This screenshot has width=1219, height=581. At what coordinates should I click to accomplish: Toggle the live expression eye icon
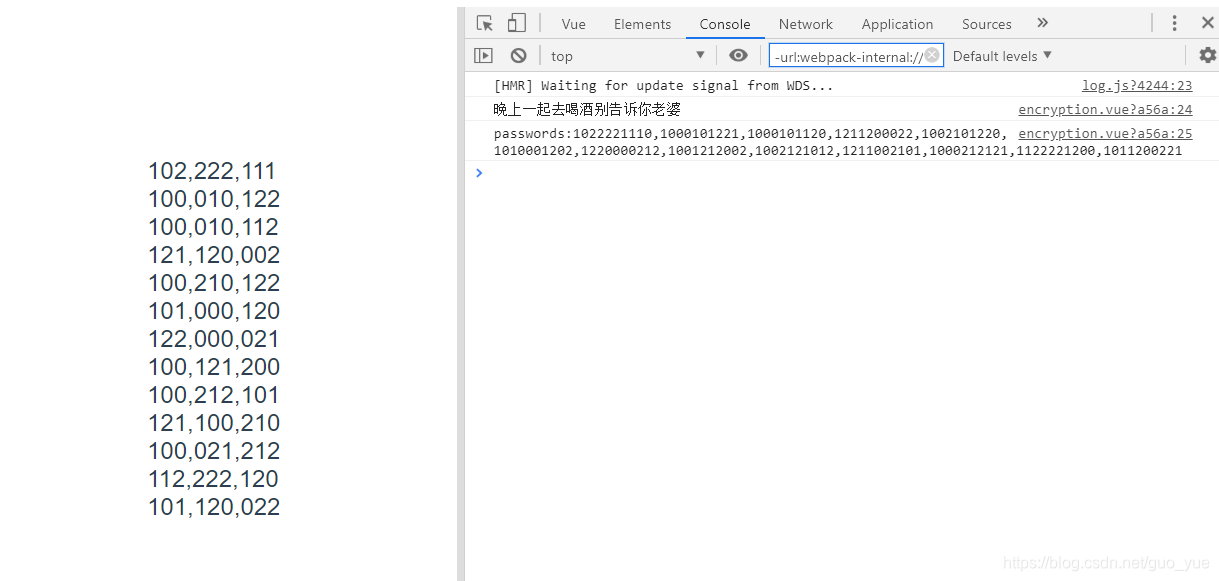[738, 56]
